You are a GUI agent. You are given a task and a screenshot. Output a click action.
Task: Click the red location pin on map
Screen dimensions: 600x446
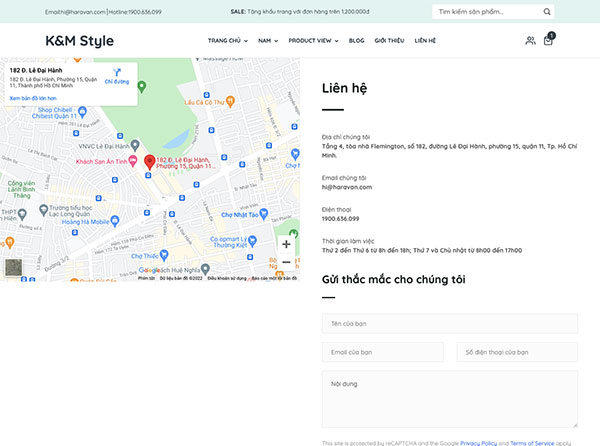click(149, 162)
